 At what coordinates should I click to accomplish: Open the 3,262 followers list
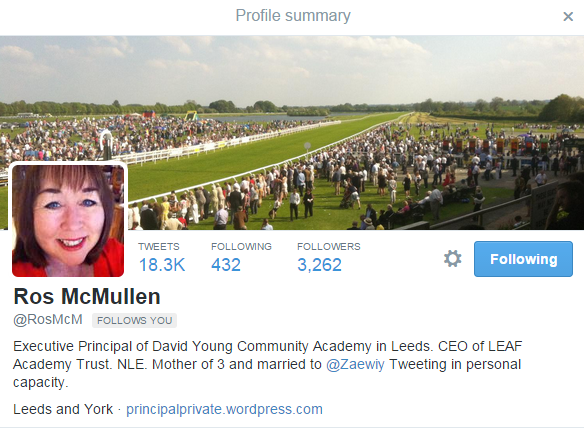319,265
